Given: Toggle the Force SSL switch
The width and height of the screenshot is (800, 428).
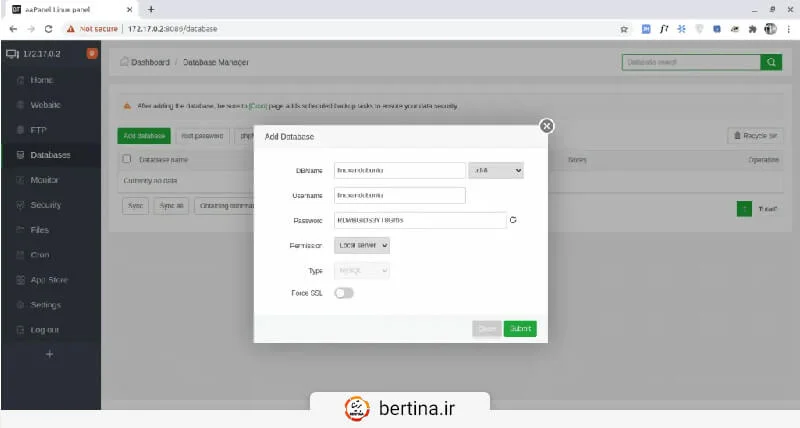Looking at the screenshot, I should 344,293.
